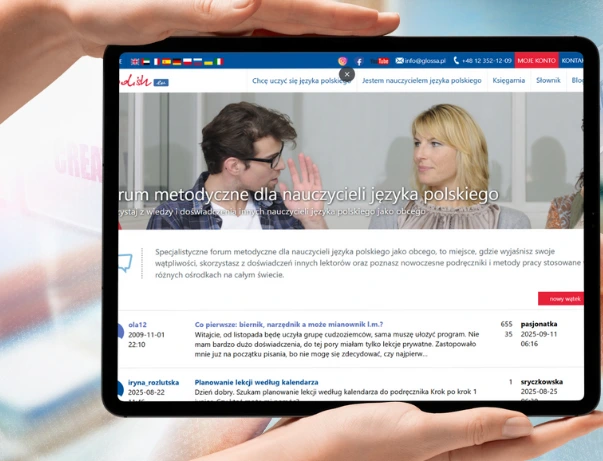Image resolution: width=603 pixels, height=461 pixels.
Task: Close the overlay with the X button
Action: [x=347, y=74]
